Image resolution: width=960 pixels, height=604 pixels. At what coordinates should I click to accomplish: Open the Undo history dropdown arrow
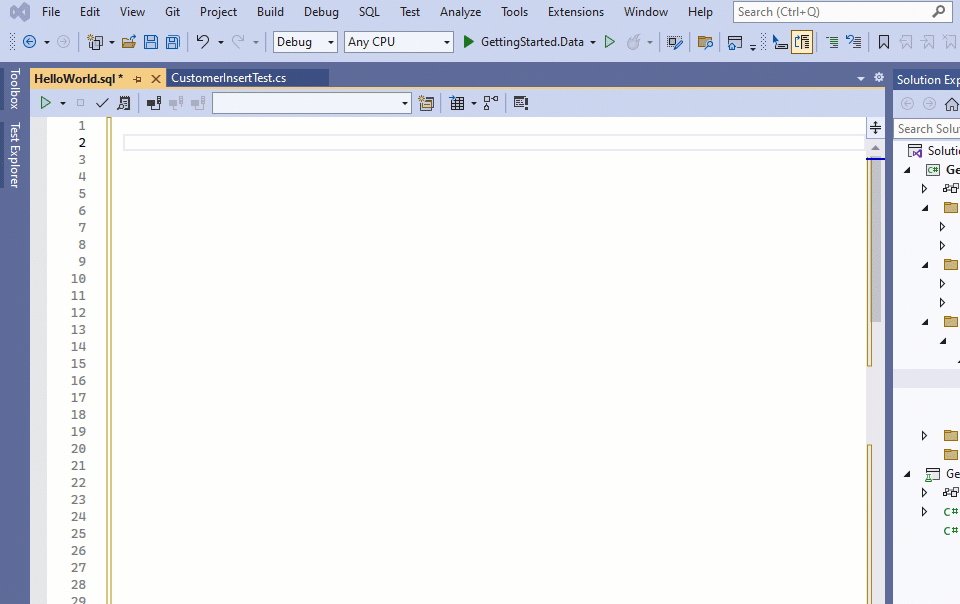pos(220,42)
